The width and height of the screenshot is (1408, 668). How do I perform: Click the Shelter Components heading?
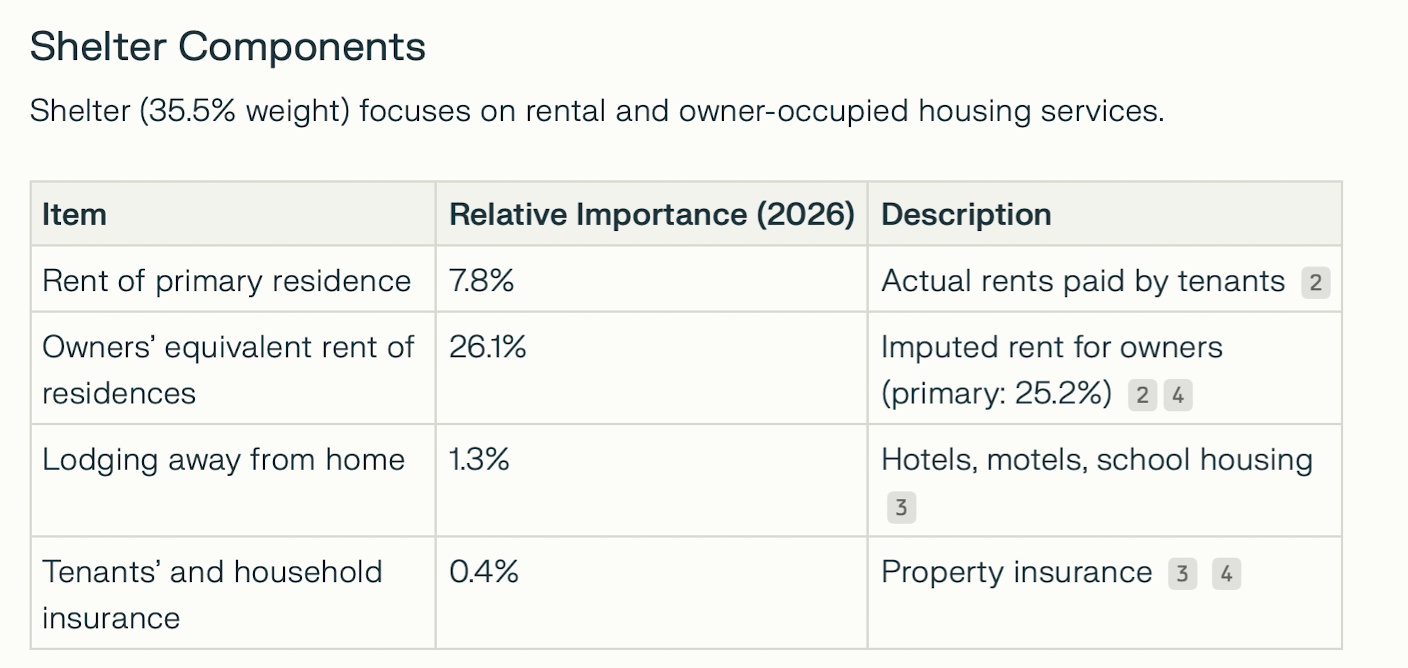click(228, 47)
